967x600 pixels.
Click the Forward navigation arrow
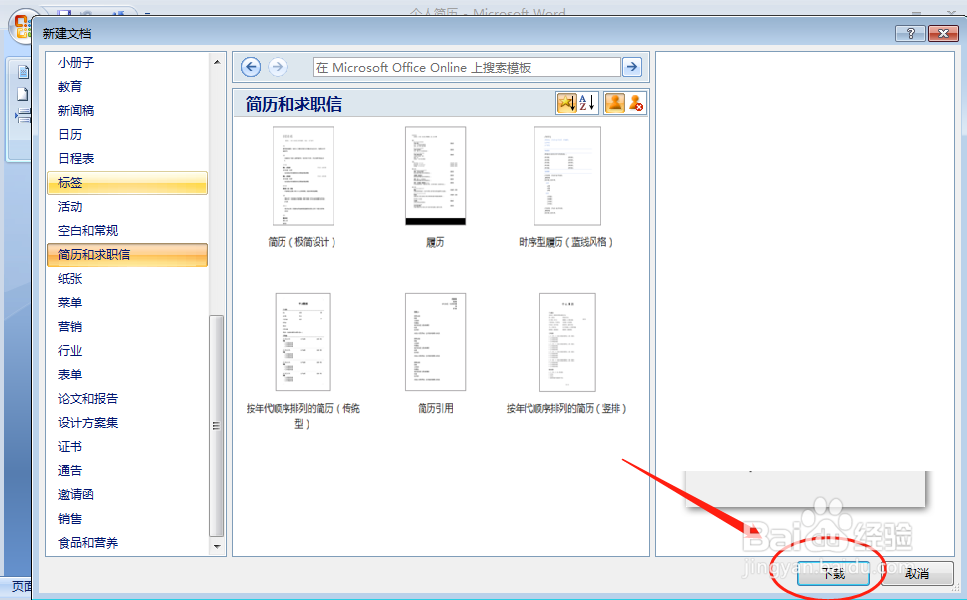click(278, 67)
